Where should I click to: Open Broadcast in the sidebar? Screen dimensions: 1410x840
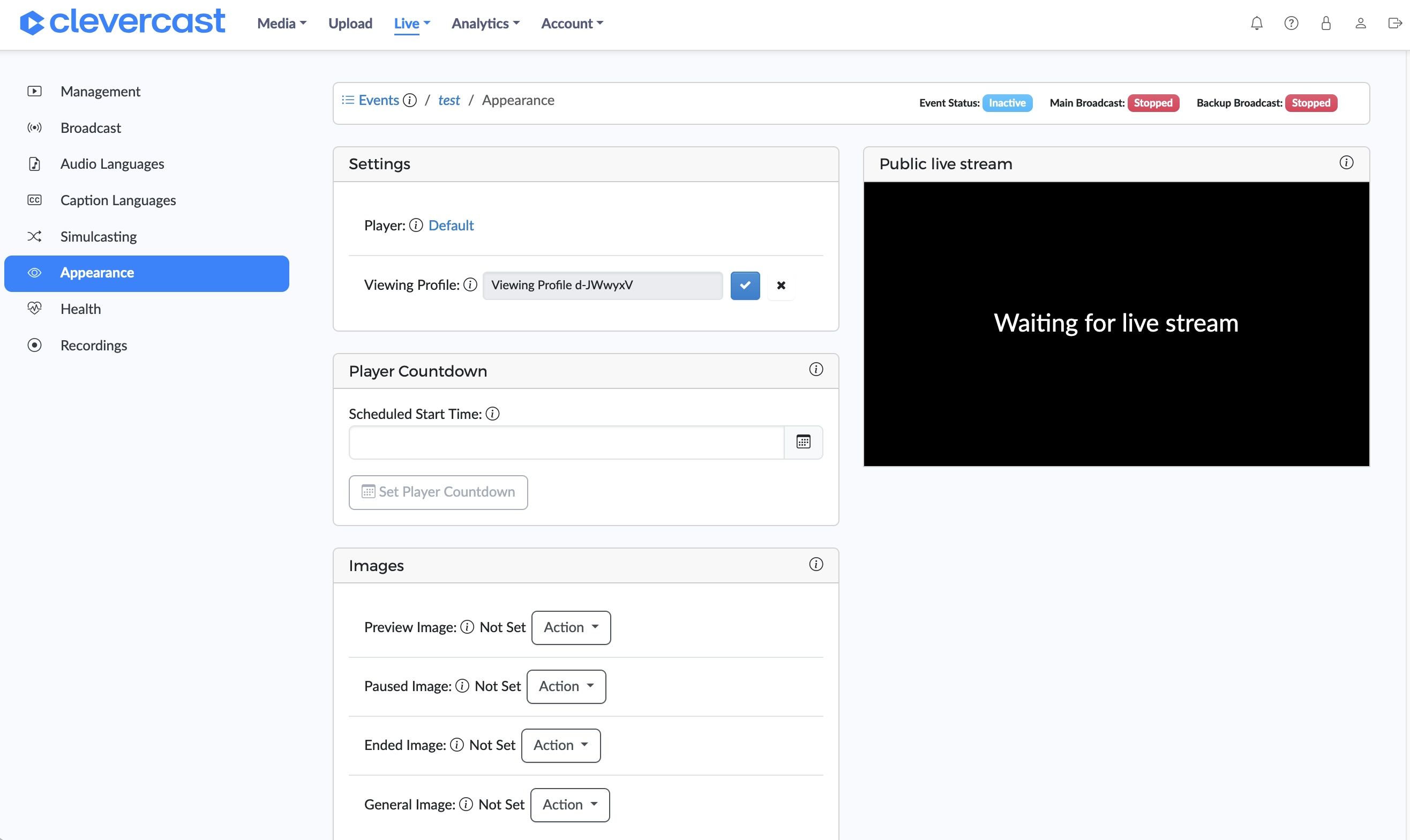click(x=147, y=127)
